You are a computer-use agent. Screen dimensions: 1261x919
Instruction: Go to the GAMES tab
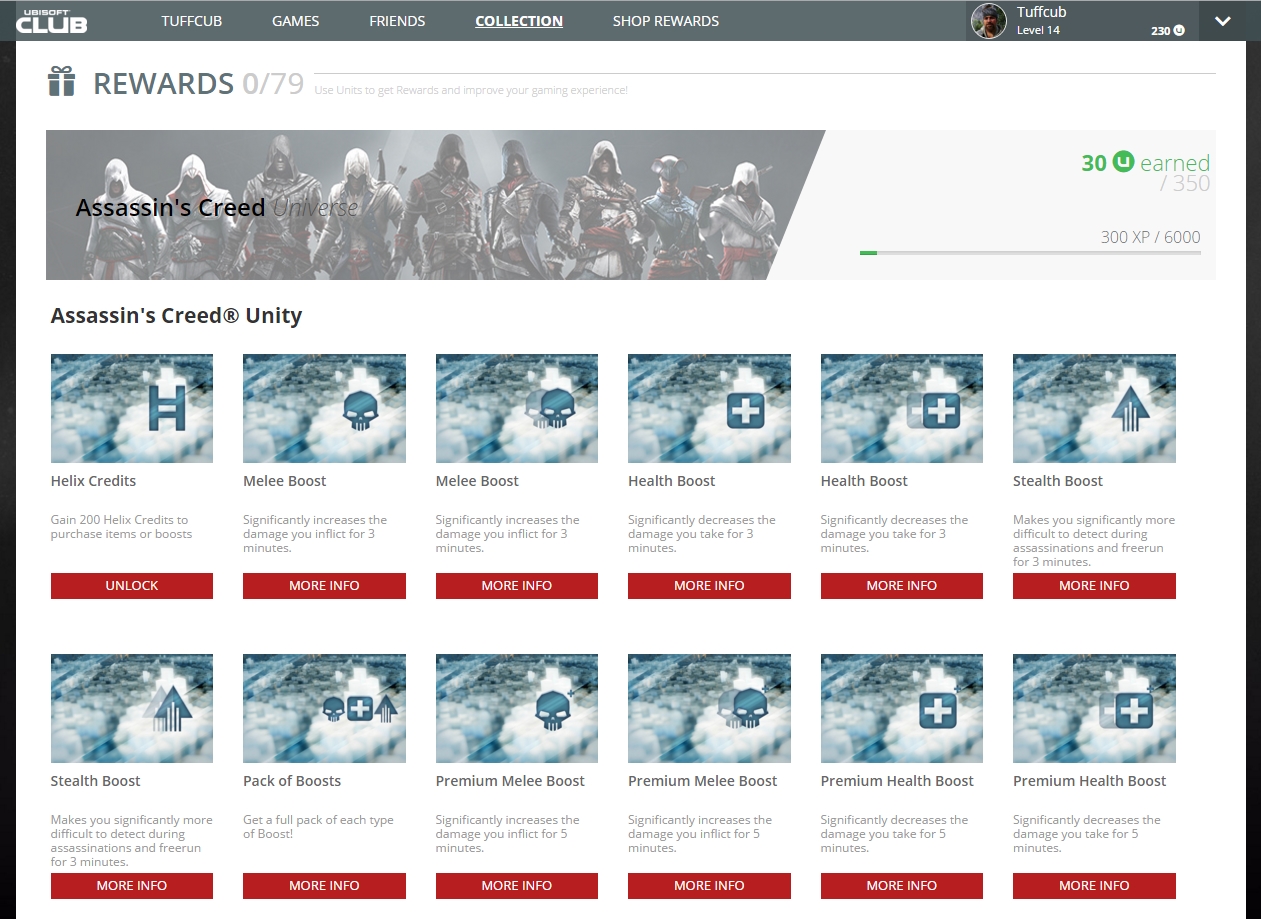coord(296,21)
